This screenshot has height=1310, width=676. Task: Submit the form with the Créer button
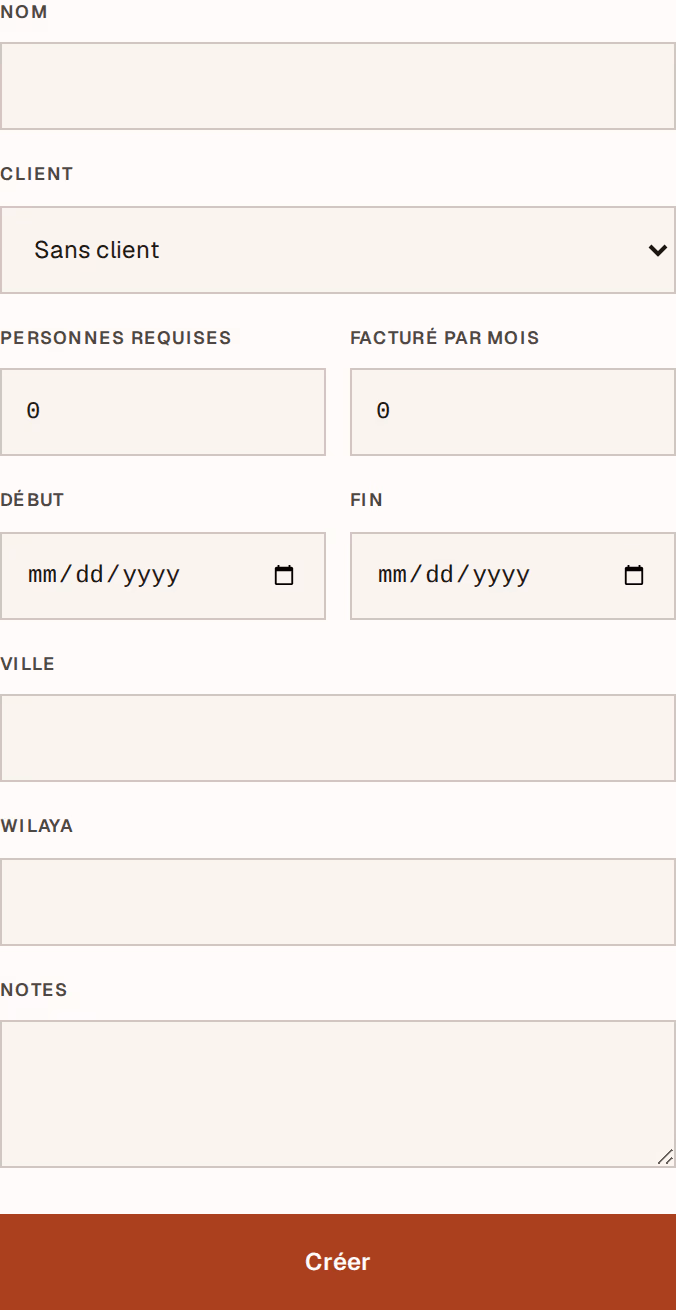point(338,1262)
